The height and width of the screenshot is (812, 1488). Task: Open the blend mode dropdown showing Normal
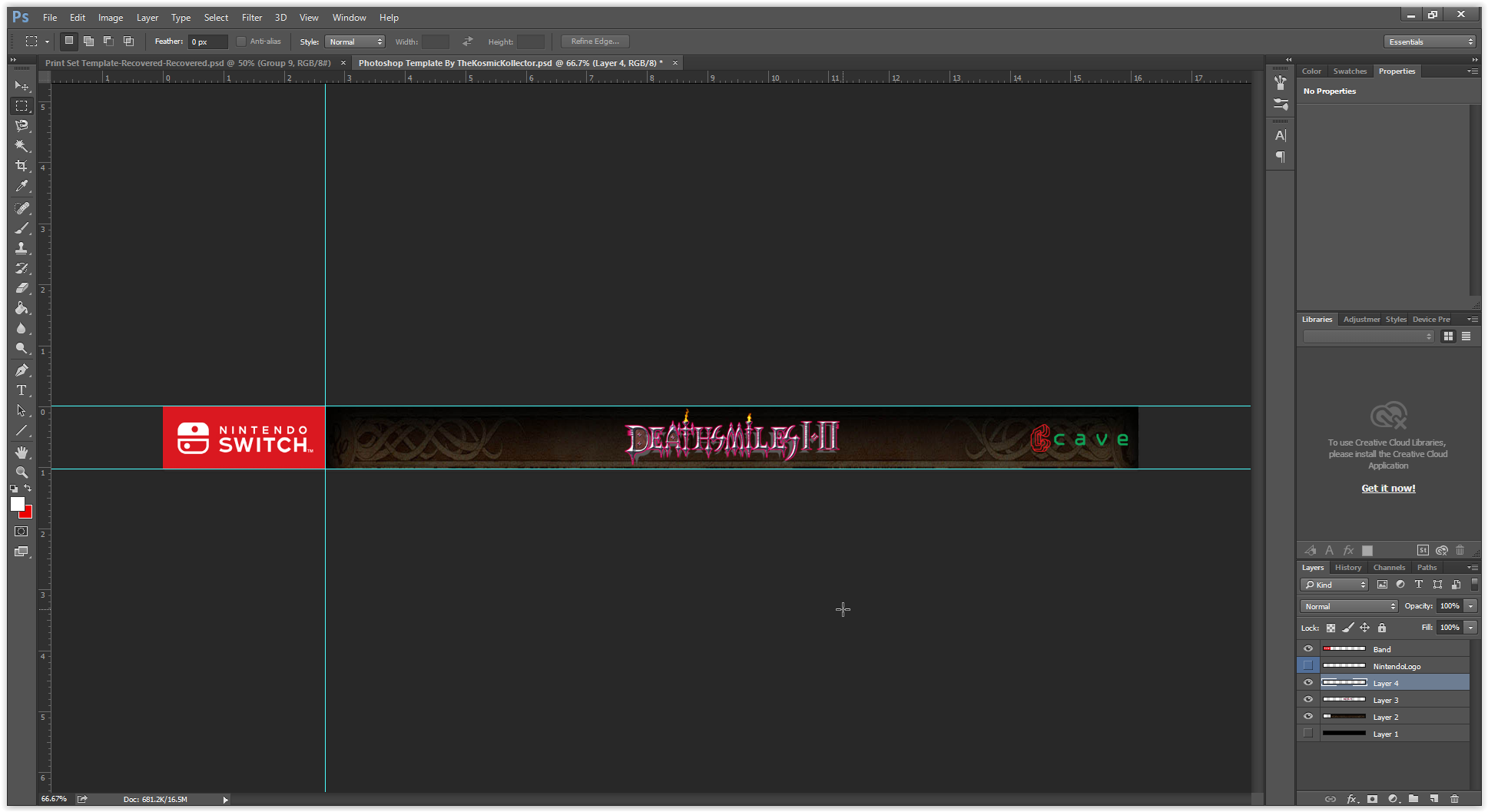tap(1348, 606)
